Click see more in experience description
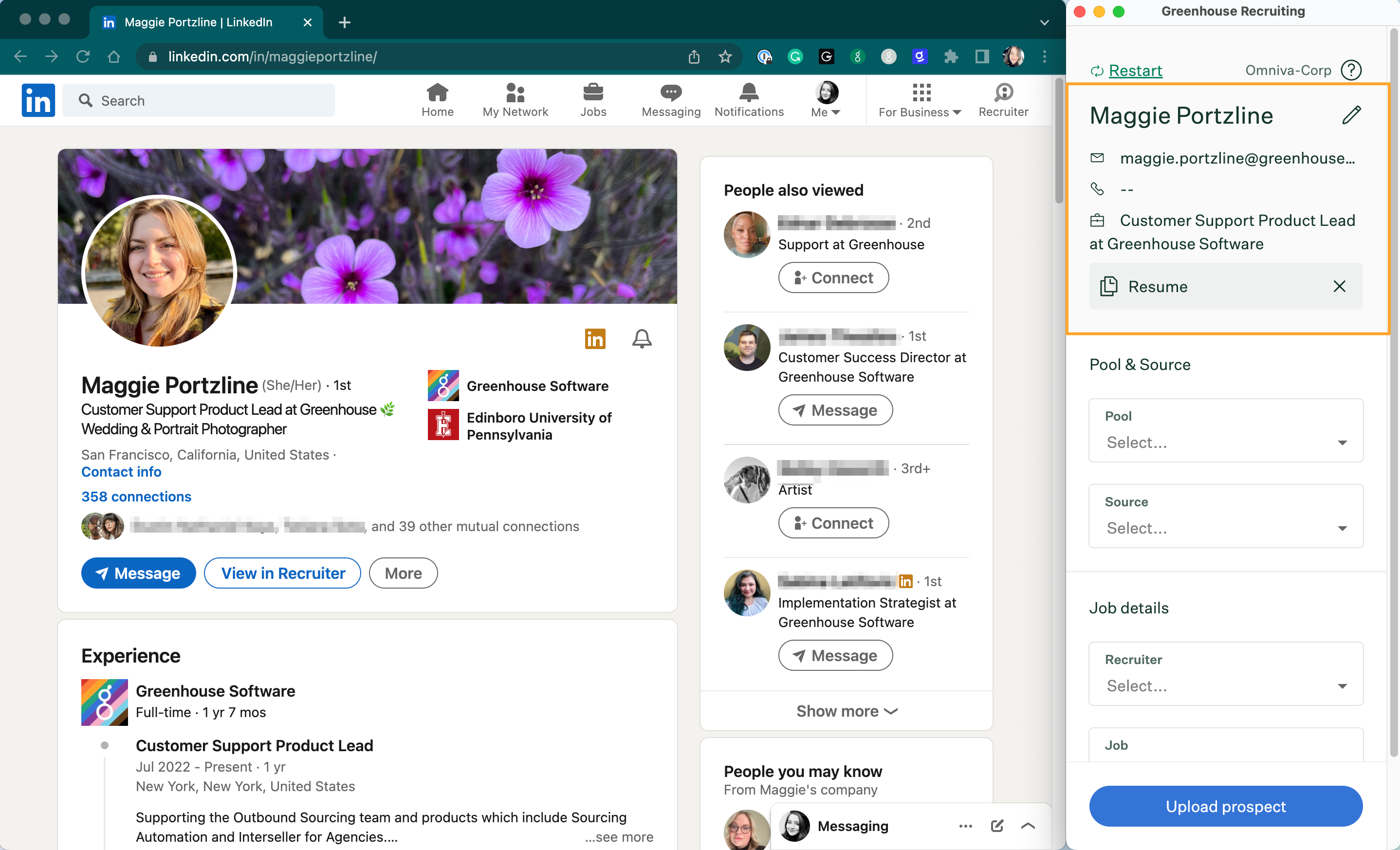1400x850 pixels. click(619, 837)
